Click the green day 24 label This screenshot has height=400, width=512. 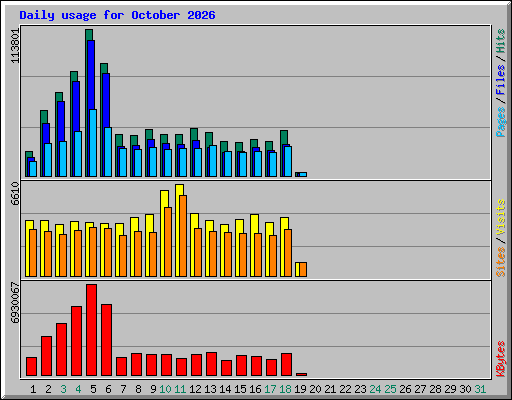point(375,389)
